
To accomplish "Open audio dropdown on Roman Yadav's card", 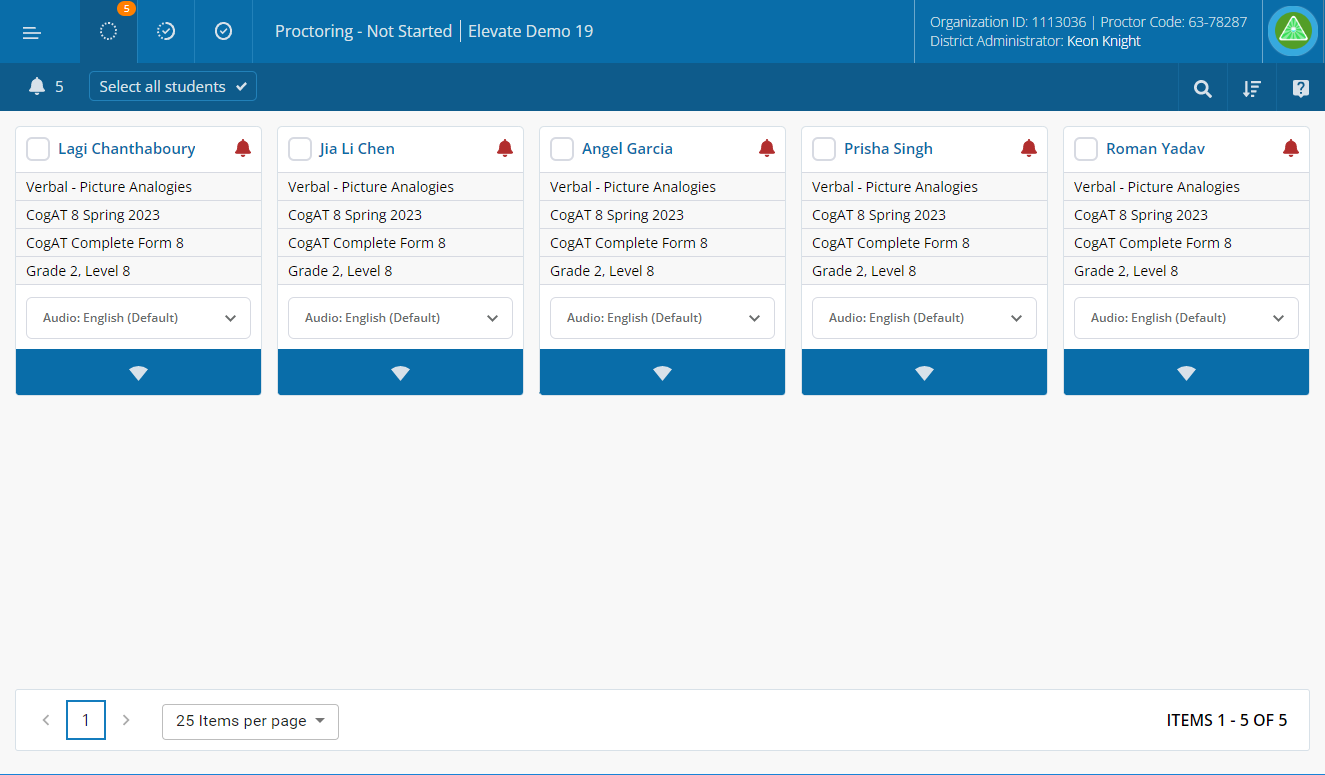I will [1186, 318].
